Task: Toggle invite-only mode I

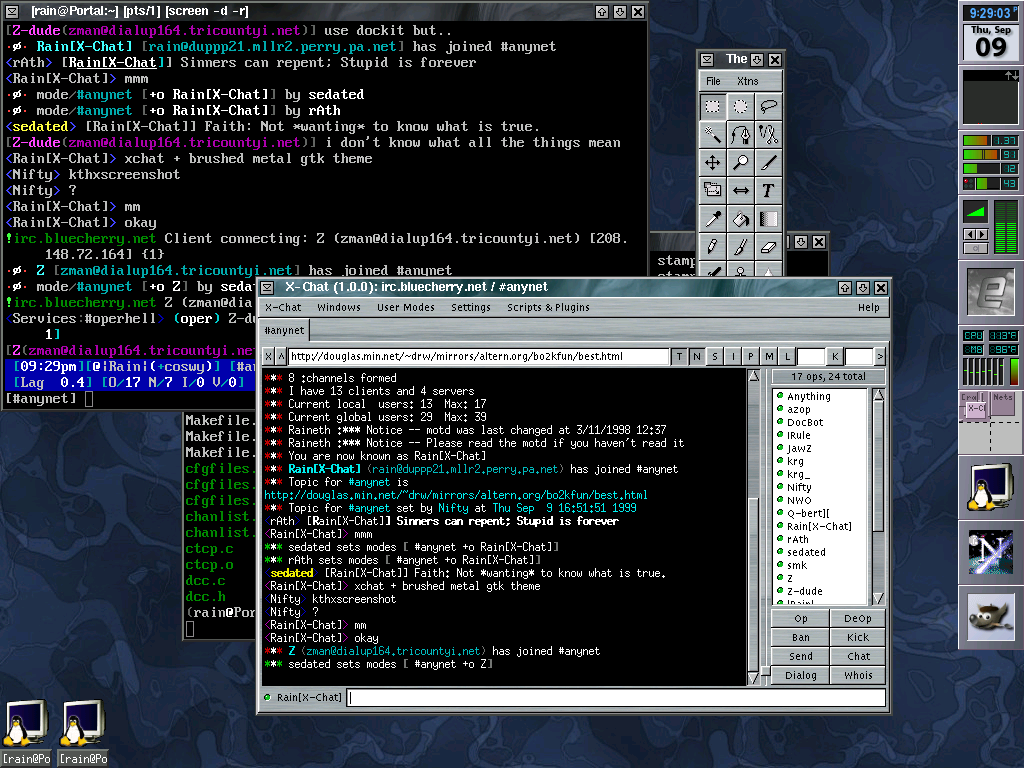Action: [x=733, y=356]
